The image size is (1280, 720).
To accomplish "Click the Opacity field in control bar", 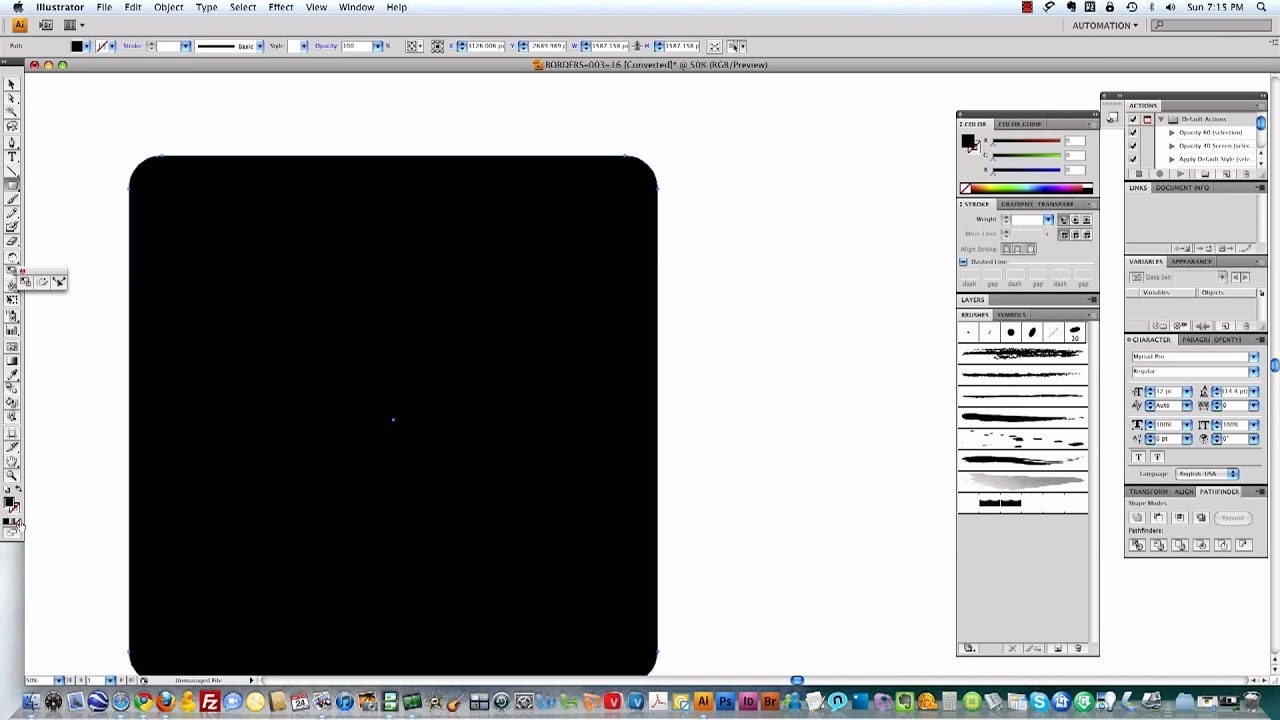I will tap(357, 46).
